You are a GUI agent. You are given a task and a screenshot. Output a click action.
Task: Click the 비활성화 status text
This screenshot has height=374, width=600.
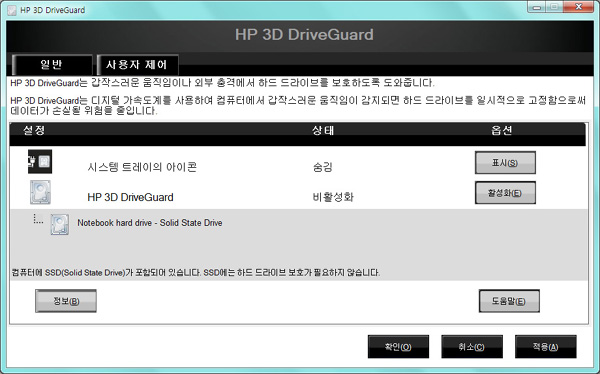point(333,197)
